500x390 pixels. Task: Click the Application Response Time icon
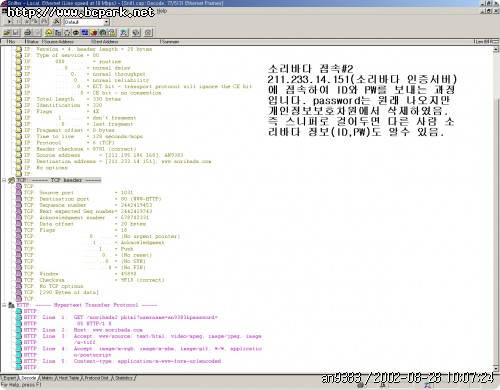76,32
